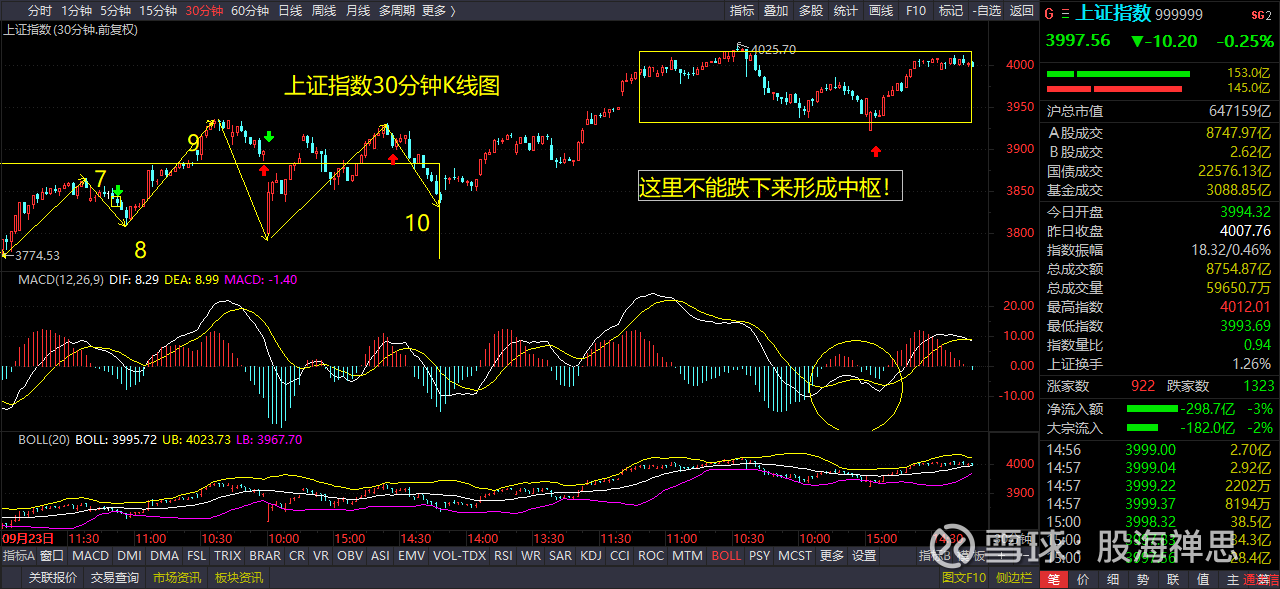1280x589 pixels.
Task: Select the 15分钟 period tab
Action: 158,11
